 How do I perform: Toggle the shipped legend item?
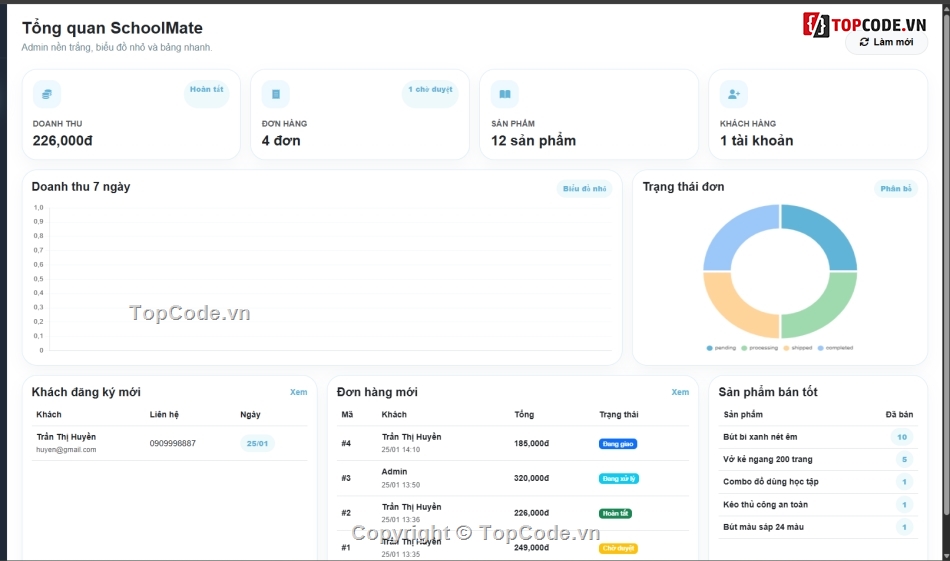pos(797,348)
